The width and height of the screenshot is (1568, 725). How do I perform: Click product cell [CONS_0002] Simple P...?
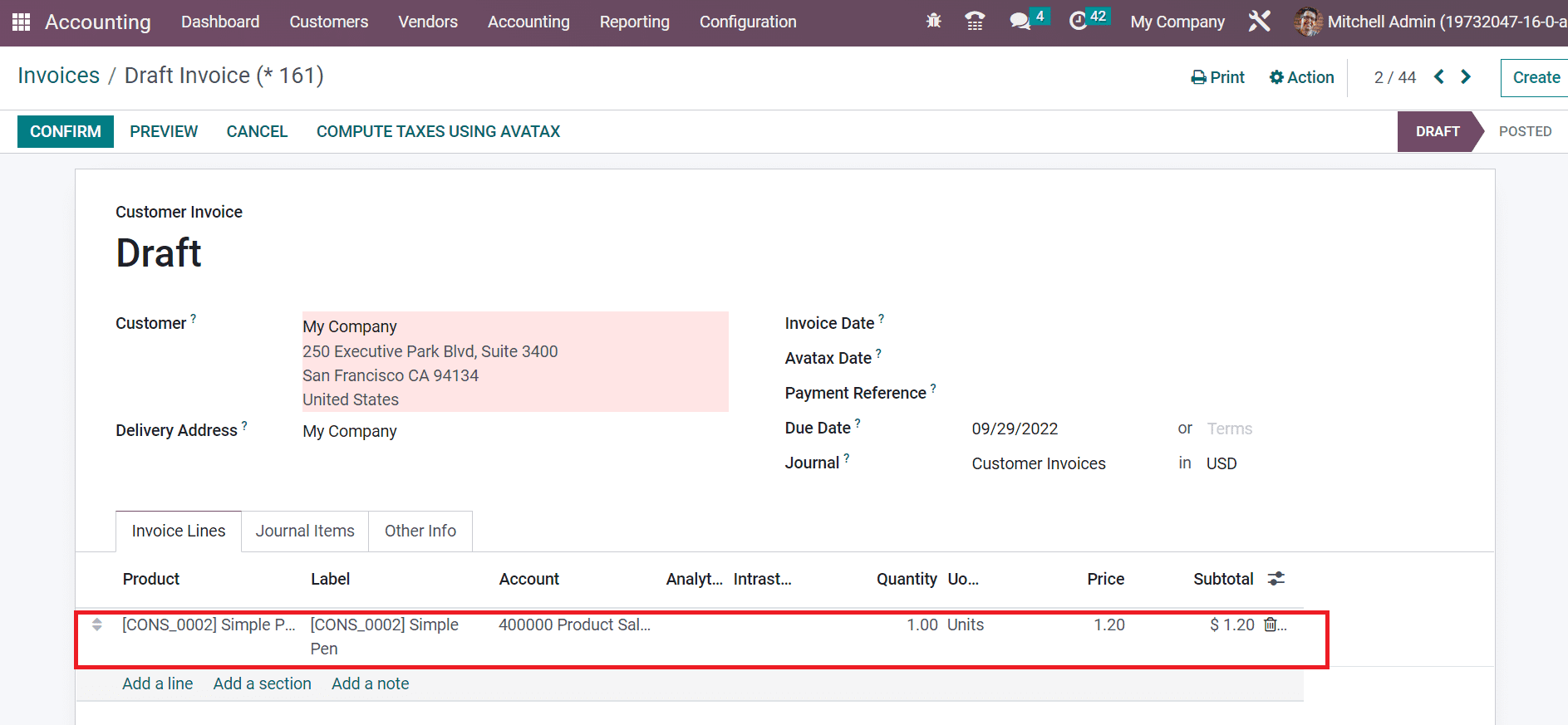209,625
